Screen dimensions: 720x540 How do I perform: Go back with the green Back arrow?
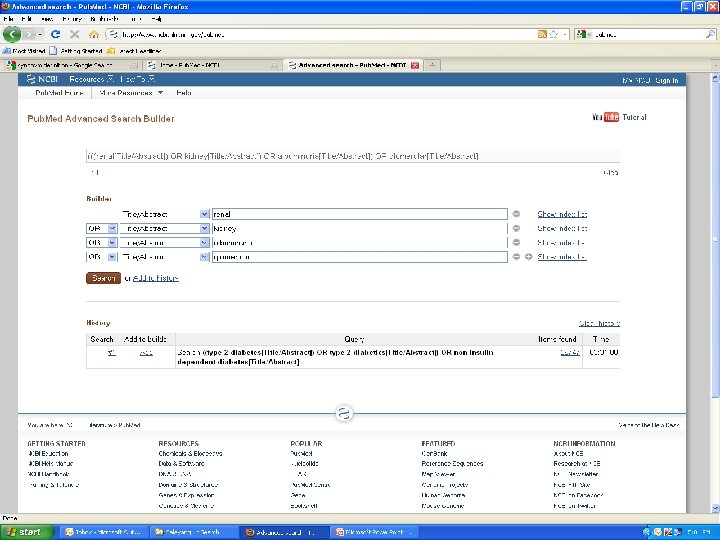click(x=12, y=34)
